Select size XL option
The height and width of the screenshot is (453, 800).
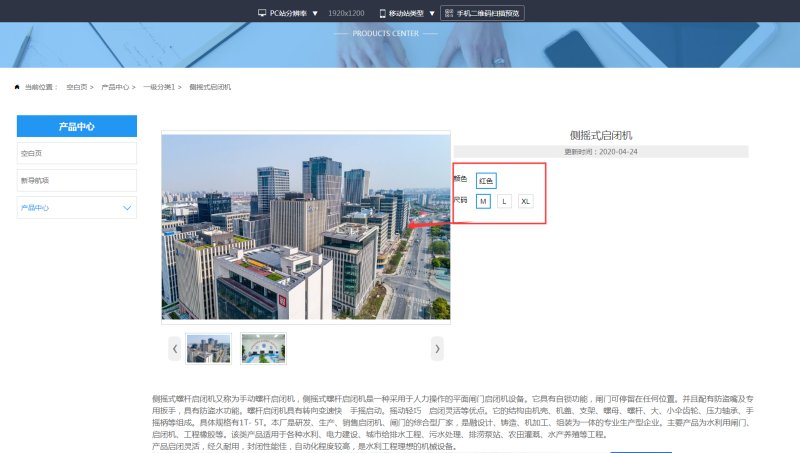[526, 201]
